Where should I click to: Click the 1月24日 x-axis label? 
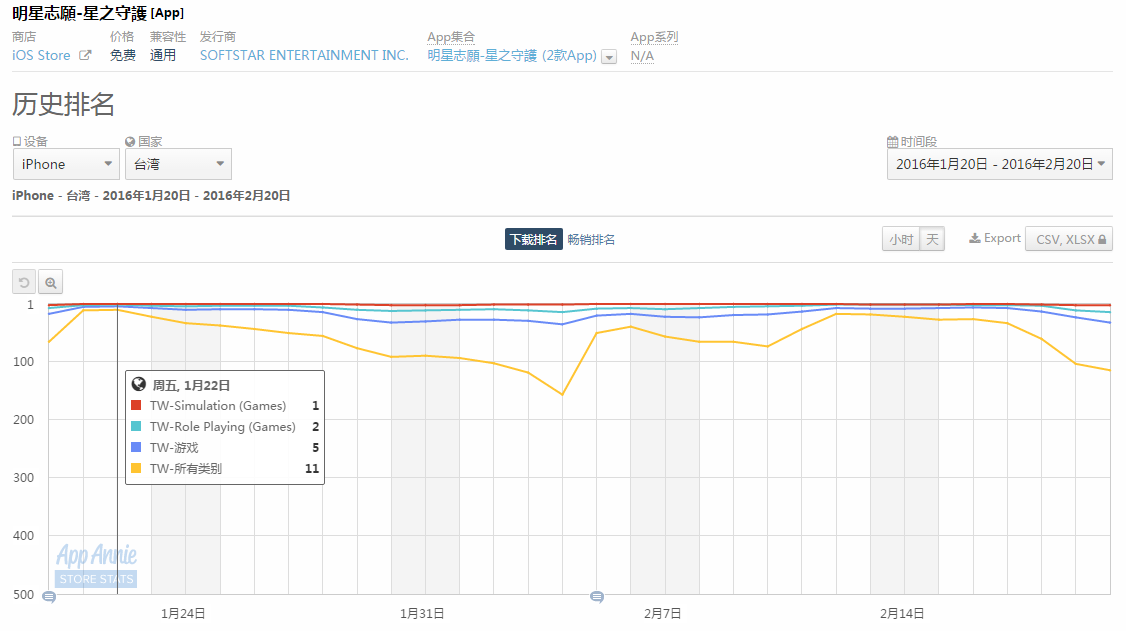(x=183, y=614)
